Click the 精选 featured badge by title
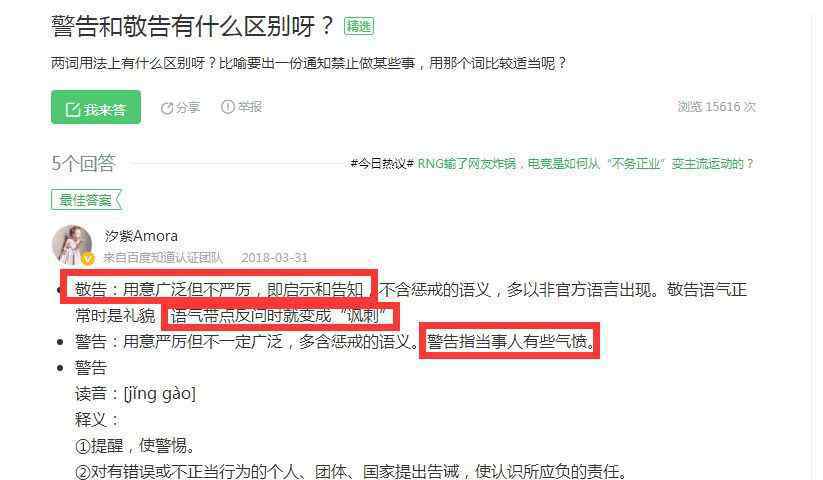The width and height of the screenshot is (823, 480). pyautogui.click(x=359, y=26)
